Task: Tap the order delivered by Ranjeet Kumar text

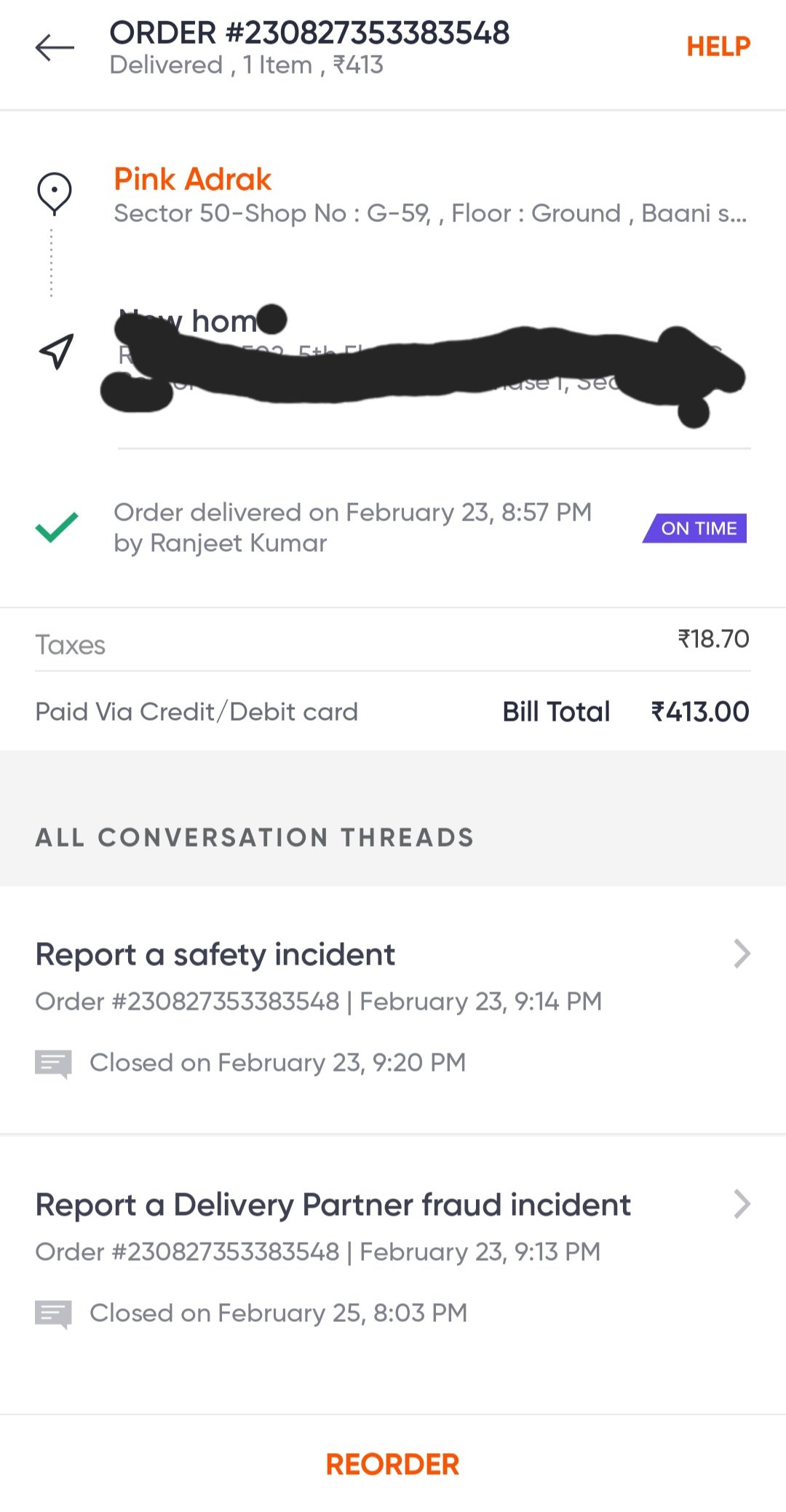Action: pyautogui.click(x=352, y=528)
